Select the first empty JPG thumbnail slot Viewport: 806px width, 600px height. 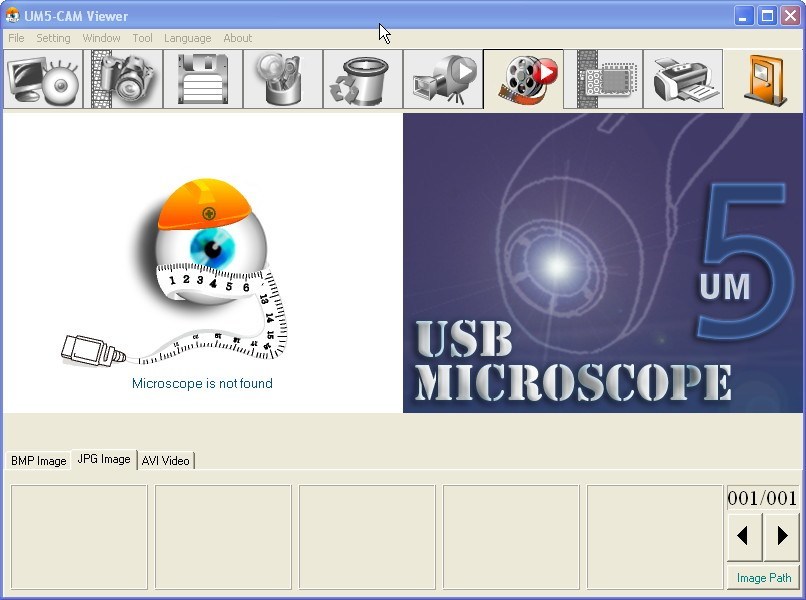(79, 536)
